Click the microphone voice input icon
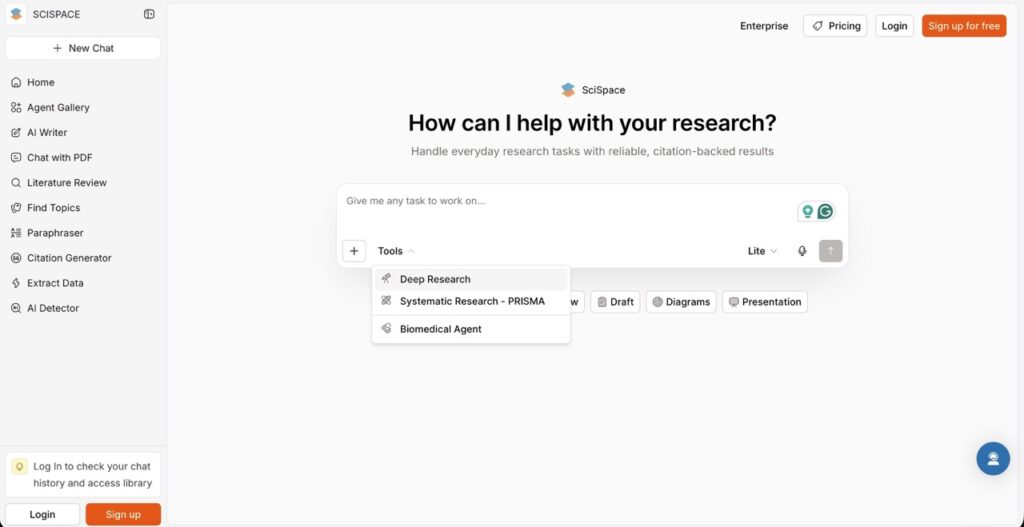Image resolution: width=1024 pixels, height=527 pixels. point(802,251)
